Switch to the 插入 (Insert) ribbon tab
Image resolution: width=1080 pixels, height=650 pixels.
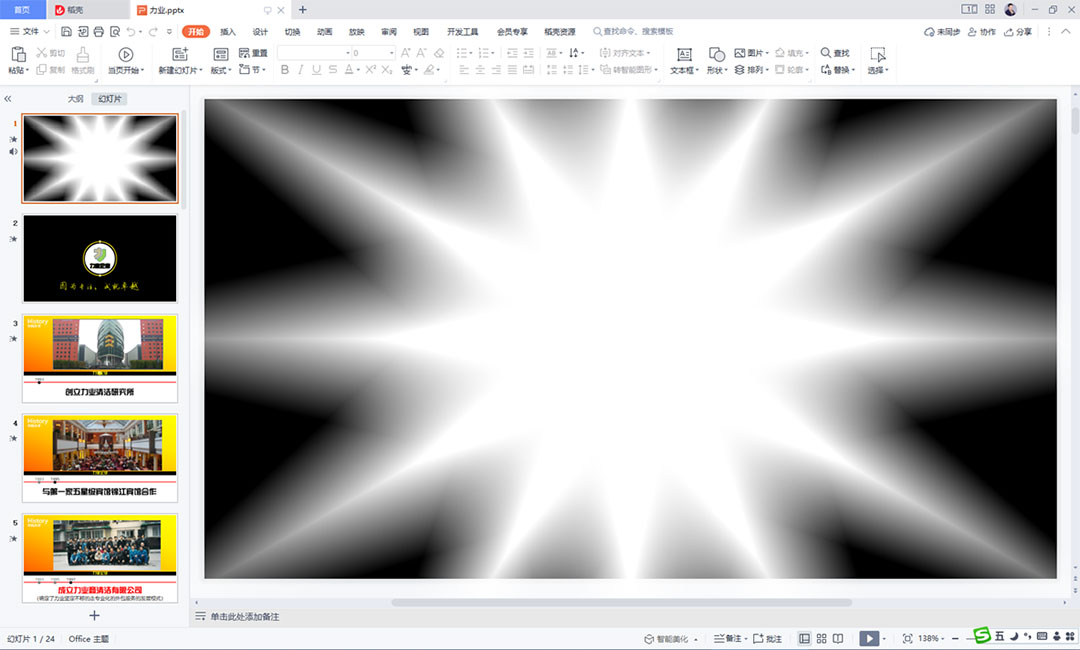pos(228,31)
